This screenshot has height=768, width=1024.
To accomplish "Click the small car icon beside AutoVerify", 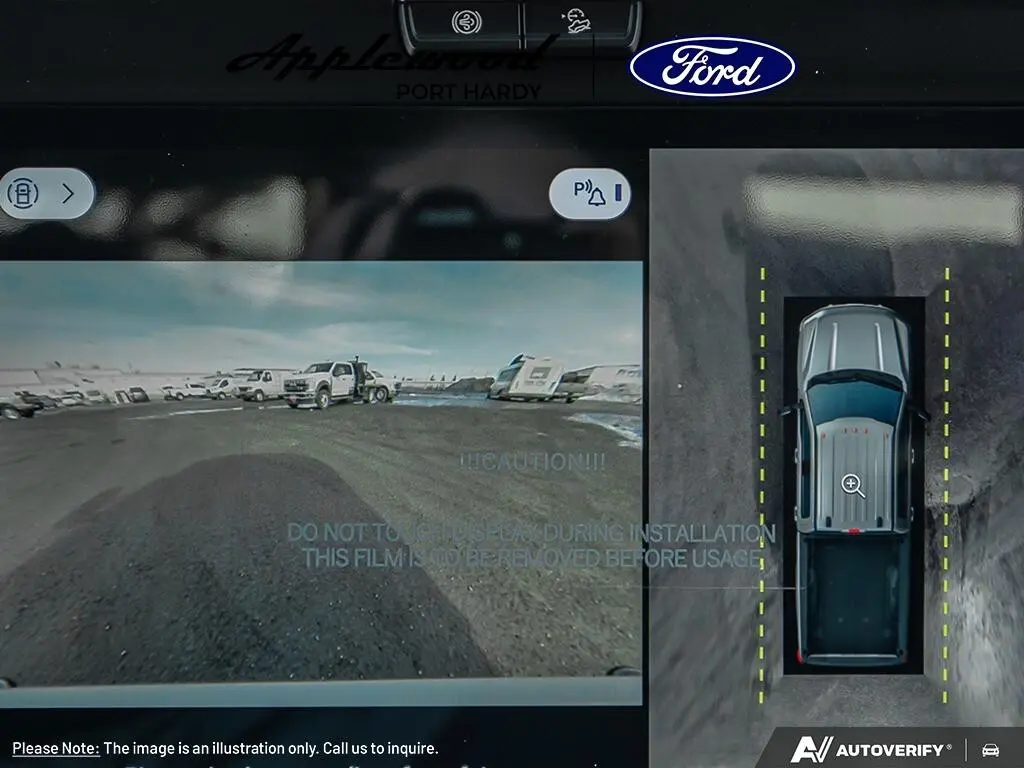I will pyautogui.click(x=990, y=749).
